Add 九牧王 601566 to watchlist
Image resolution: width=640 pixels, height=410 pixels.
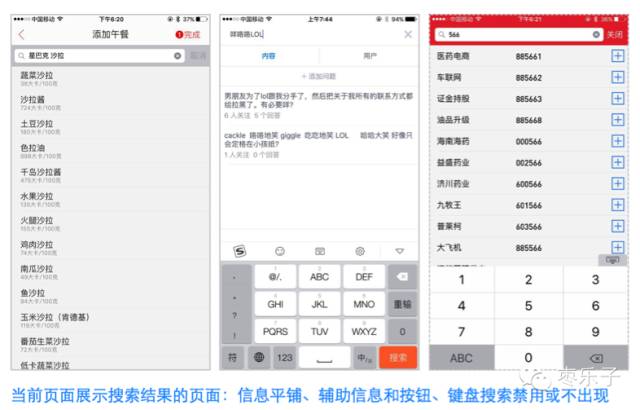618,205
